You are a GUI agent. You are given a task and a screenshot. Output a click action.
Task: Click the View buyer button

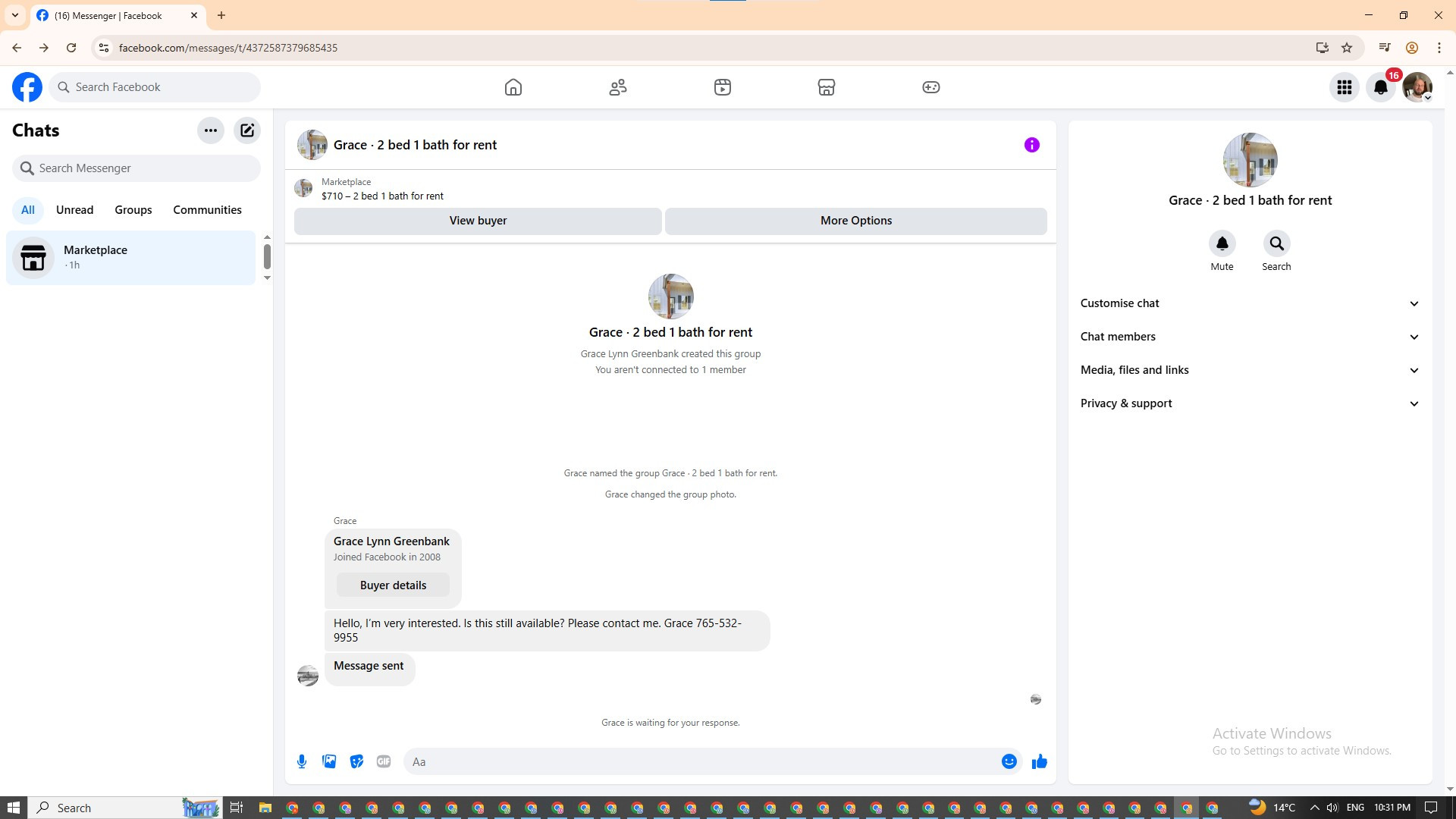click(x=479, y=221)
